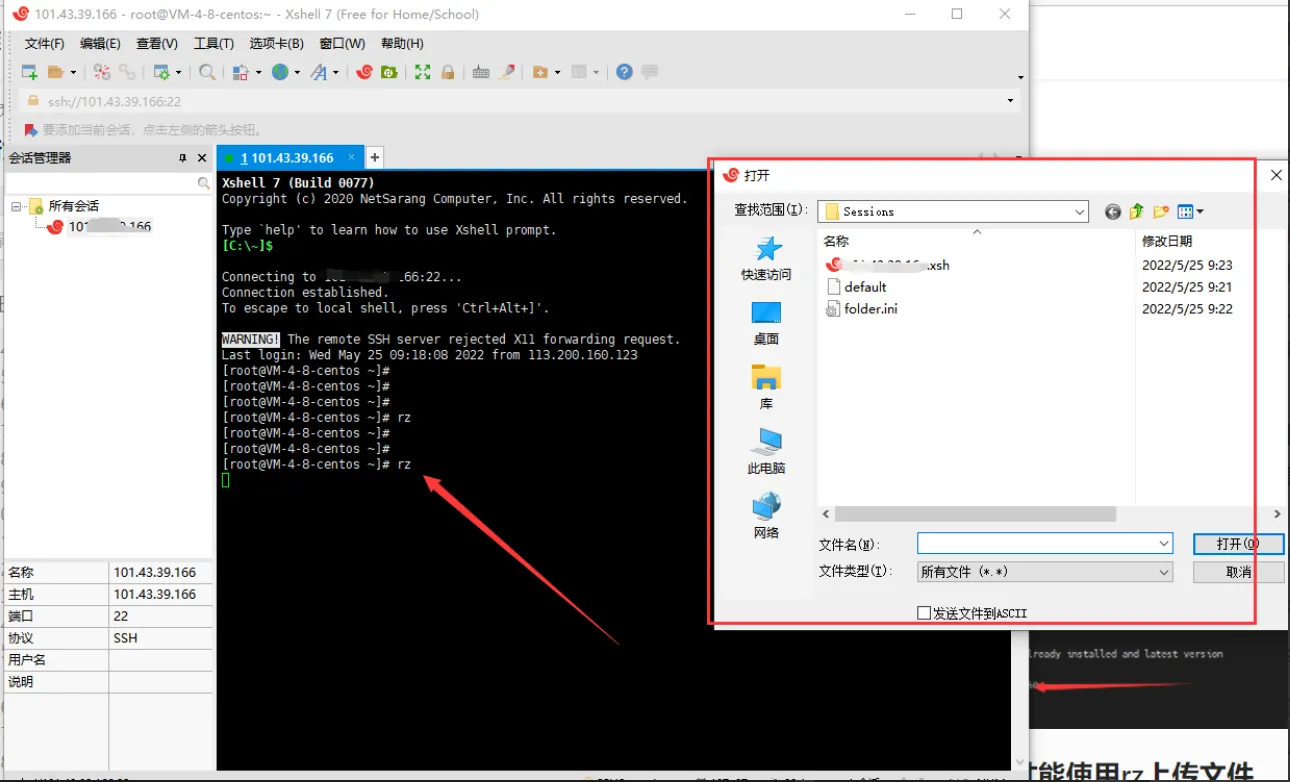The image size is (1290, 782).
Task: Close the 101.43.39.166 session tab
Action: point(352,157)
